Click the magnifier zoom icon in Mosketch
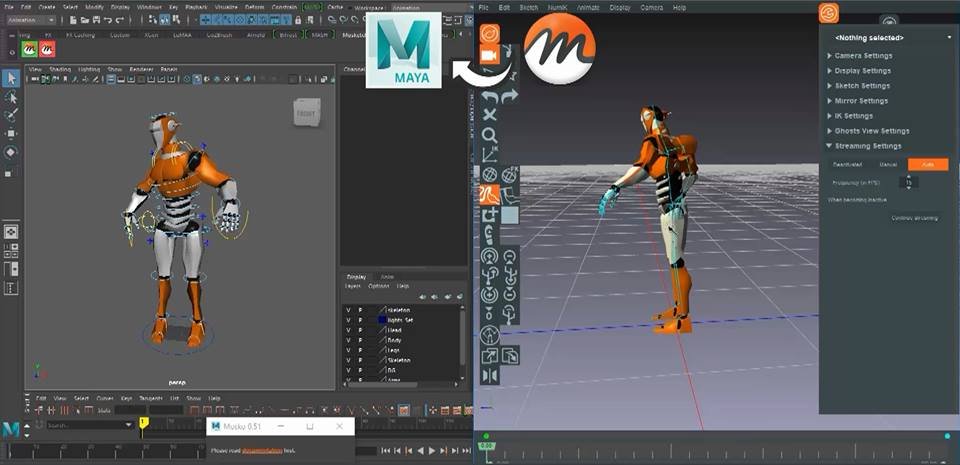Screen dimensions: 960x465 click(489, 135)
